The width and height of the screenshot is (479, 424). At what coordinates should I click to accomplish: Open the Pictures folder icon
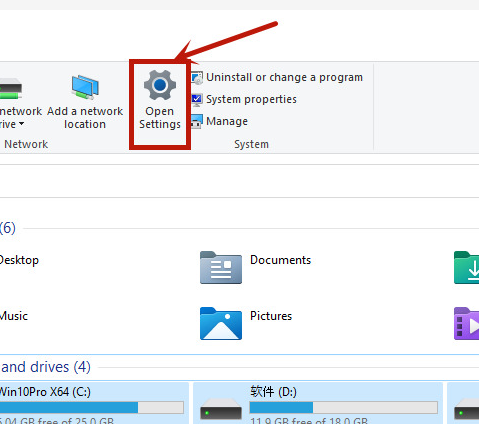221,323
